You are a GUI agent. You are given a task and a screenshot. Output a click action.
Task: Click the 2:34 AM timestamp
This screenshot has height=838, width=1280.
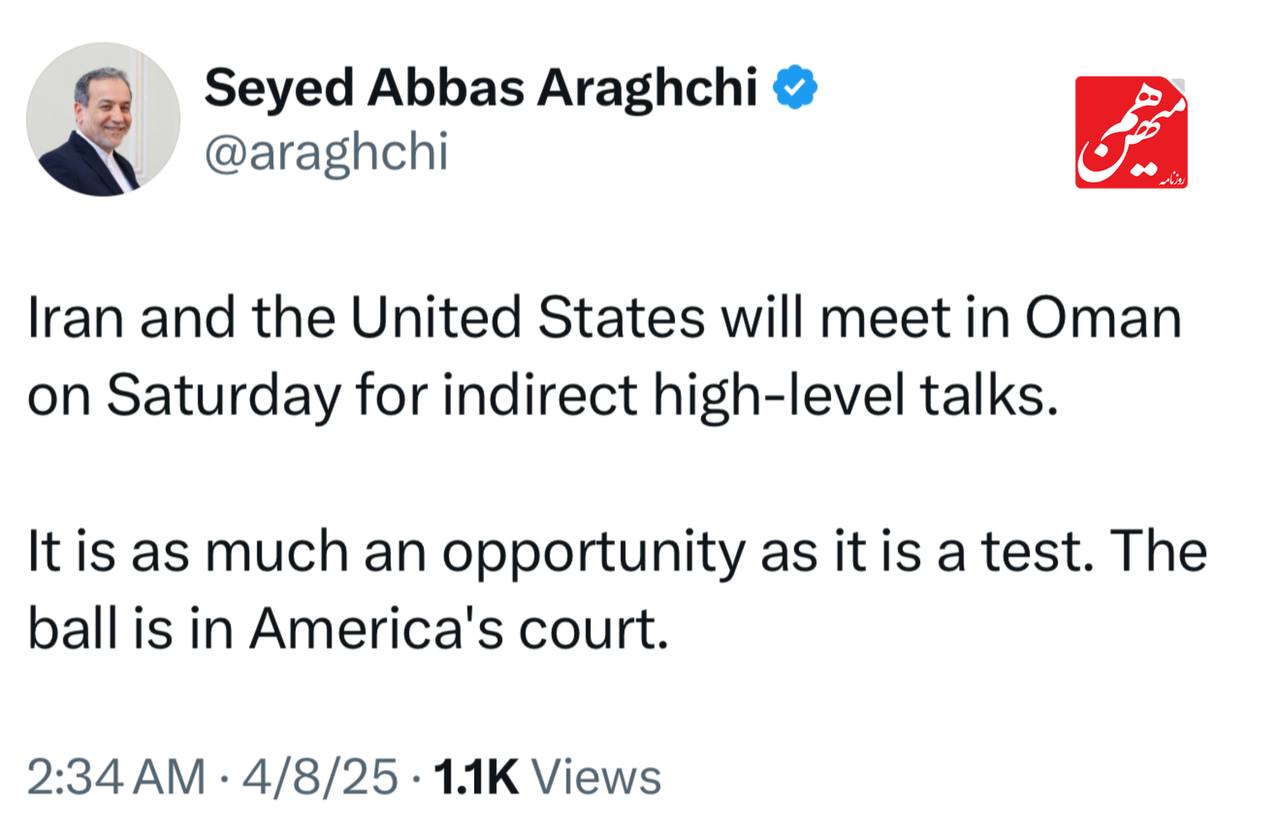pyautogui.click(x=117, y=777)
